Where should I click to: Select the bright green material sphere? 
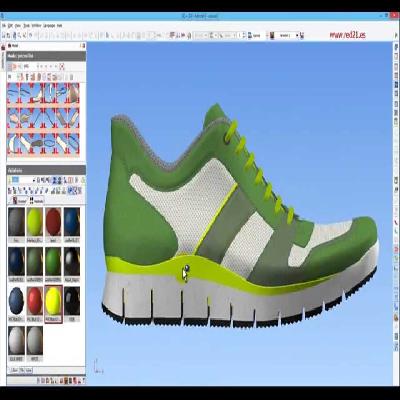pyautogui.click(x=53, y=261)
